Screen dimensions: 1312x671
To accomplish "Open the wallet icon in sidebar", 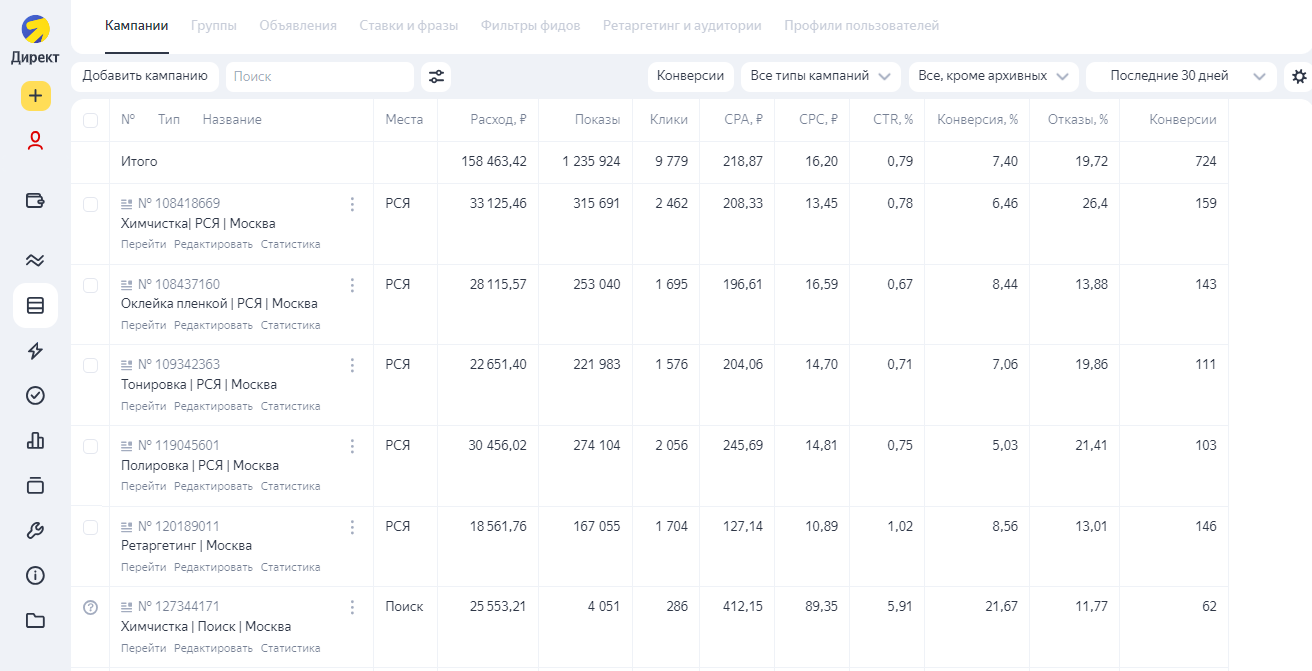I will coord(35,200).
